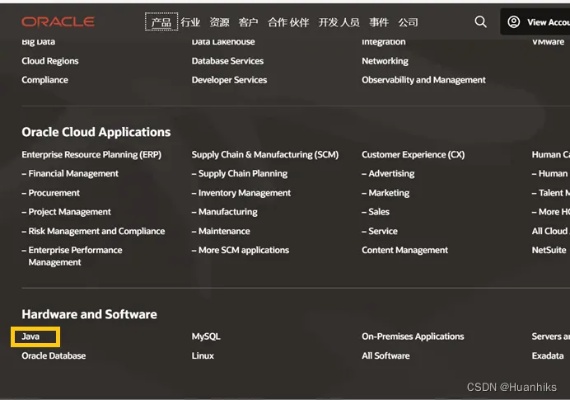Open the All Software link
570x400 pixels.
click(x=386, y=356)
